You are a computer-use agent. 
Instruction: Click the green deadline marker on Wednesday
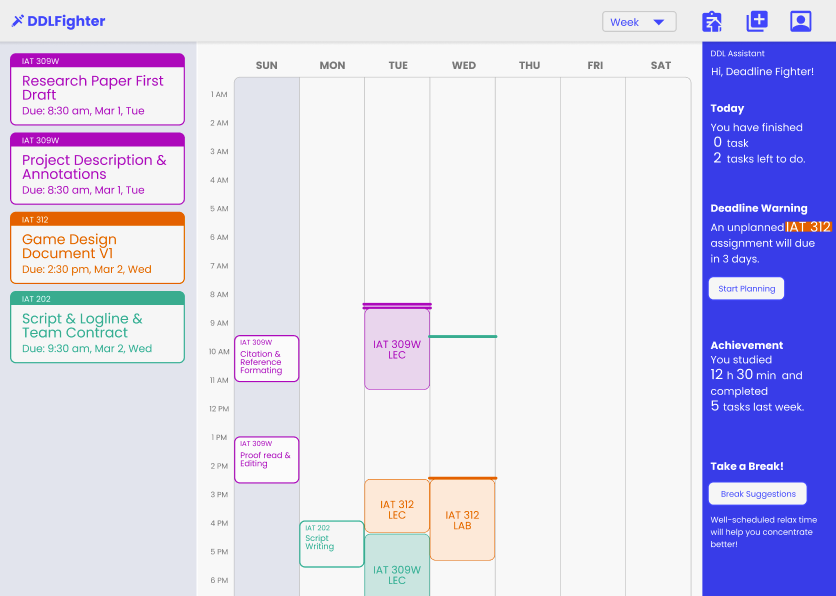coord(463,336)
